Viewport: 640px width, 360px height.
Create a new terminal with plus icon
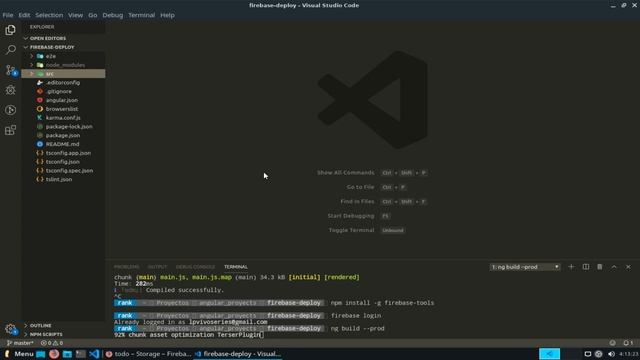click(x=571, y=267)
